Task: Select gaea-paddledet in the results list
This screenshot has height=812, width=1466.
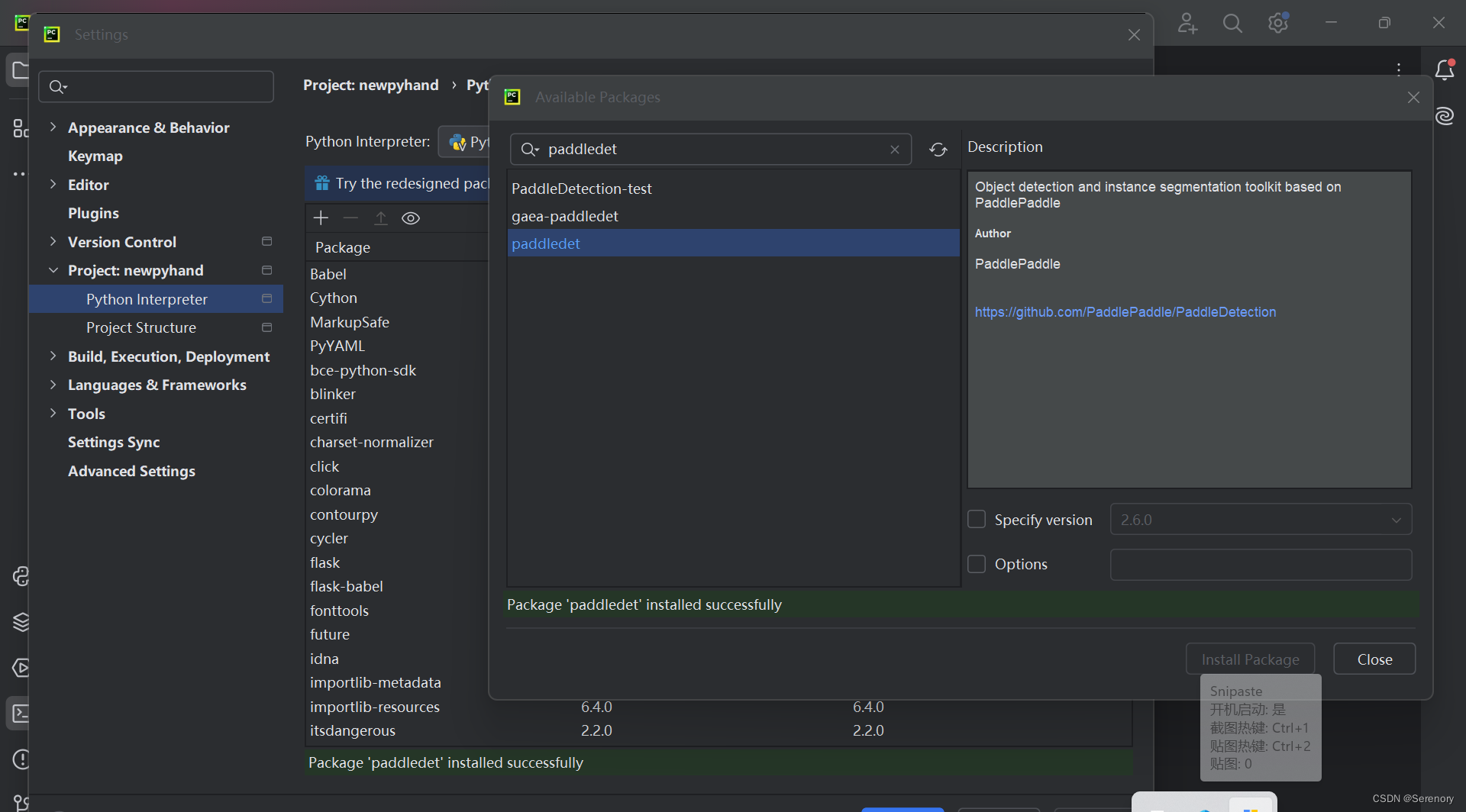Action: [x=565, y=216]
